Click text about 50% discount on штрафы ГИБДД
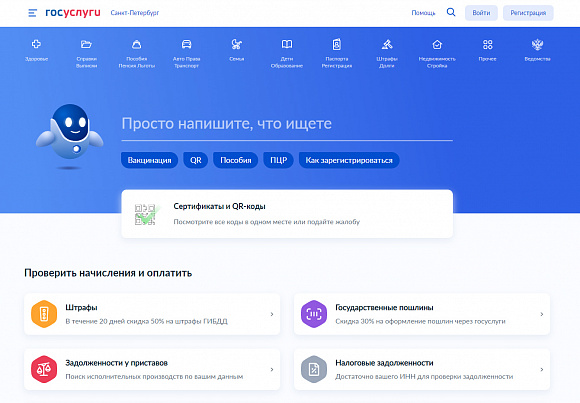 coord(146,321)
